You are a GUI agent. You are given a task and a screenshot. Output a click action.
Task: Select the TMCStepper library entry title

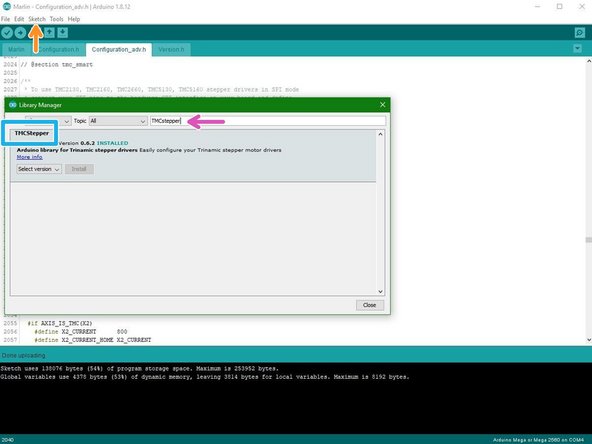[x=32, y=133]
